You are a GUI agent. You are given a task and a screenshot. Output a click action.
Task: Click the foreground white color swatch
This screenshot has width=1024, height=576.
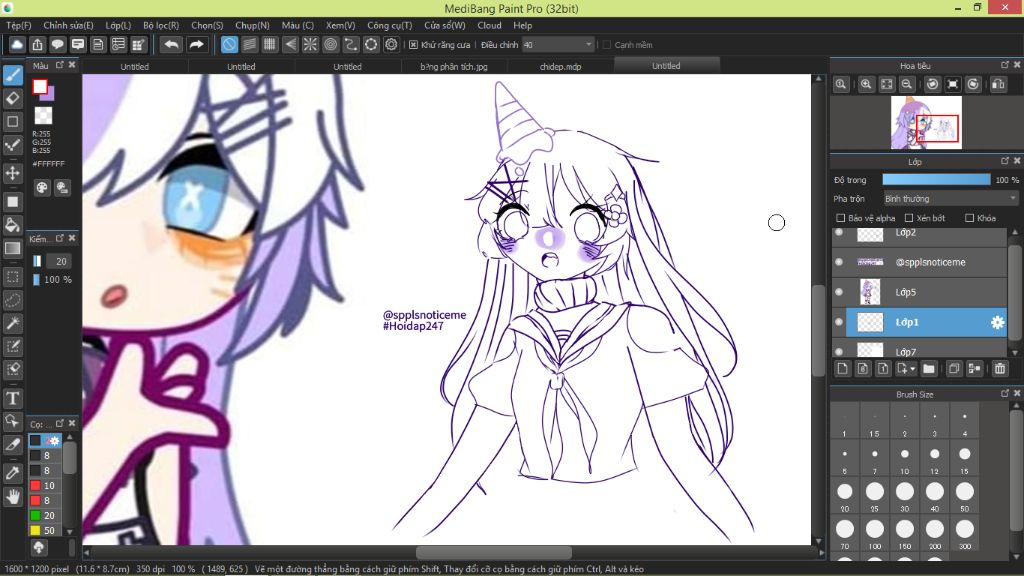point(40,86)
